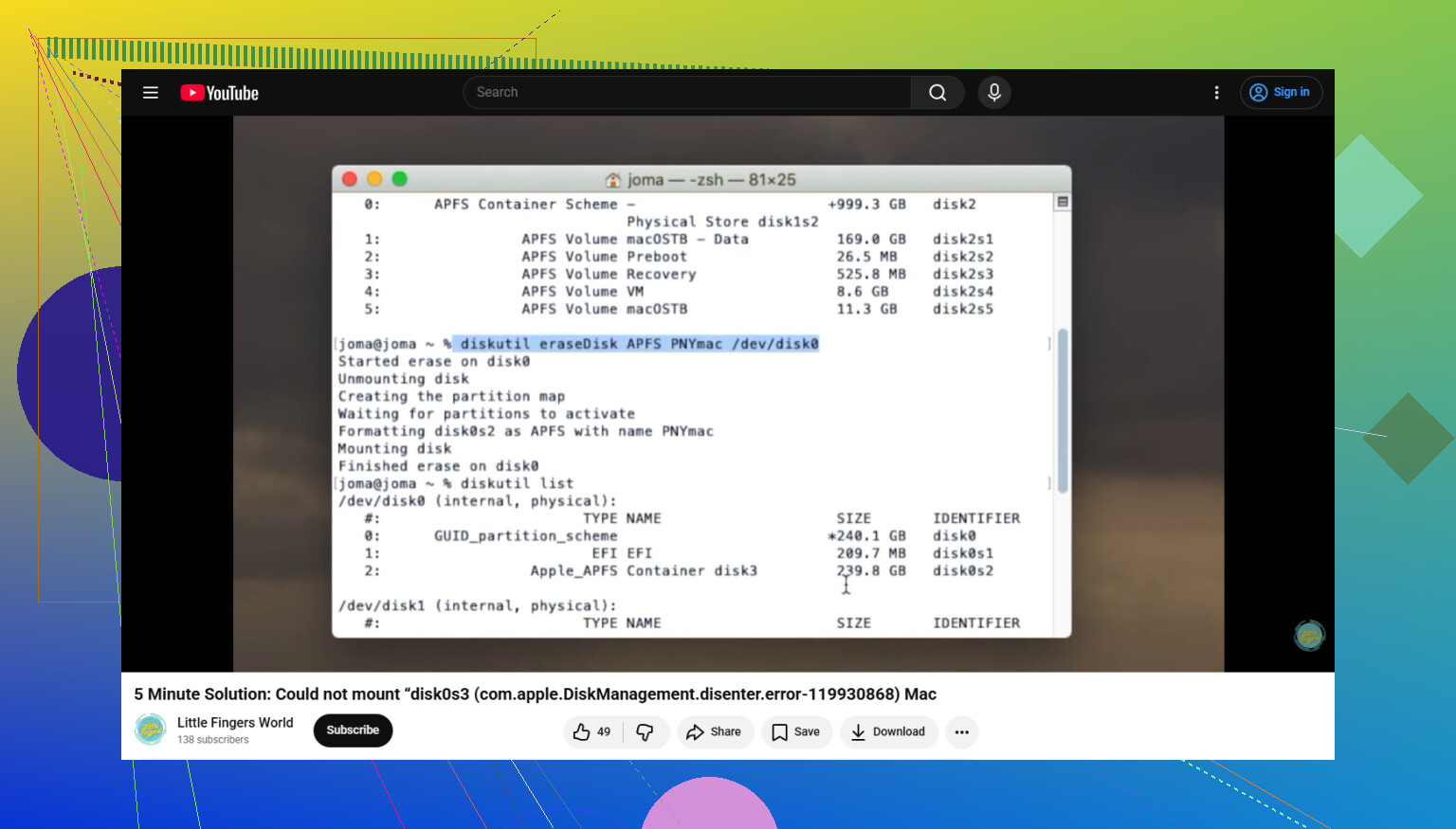This screenshot has width=1456, height=829.
Task: Click the 'disk2s5' identifier
Action: [963, 310]
